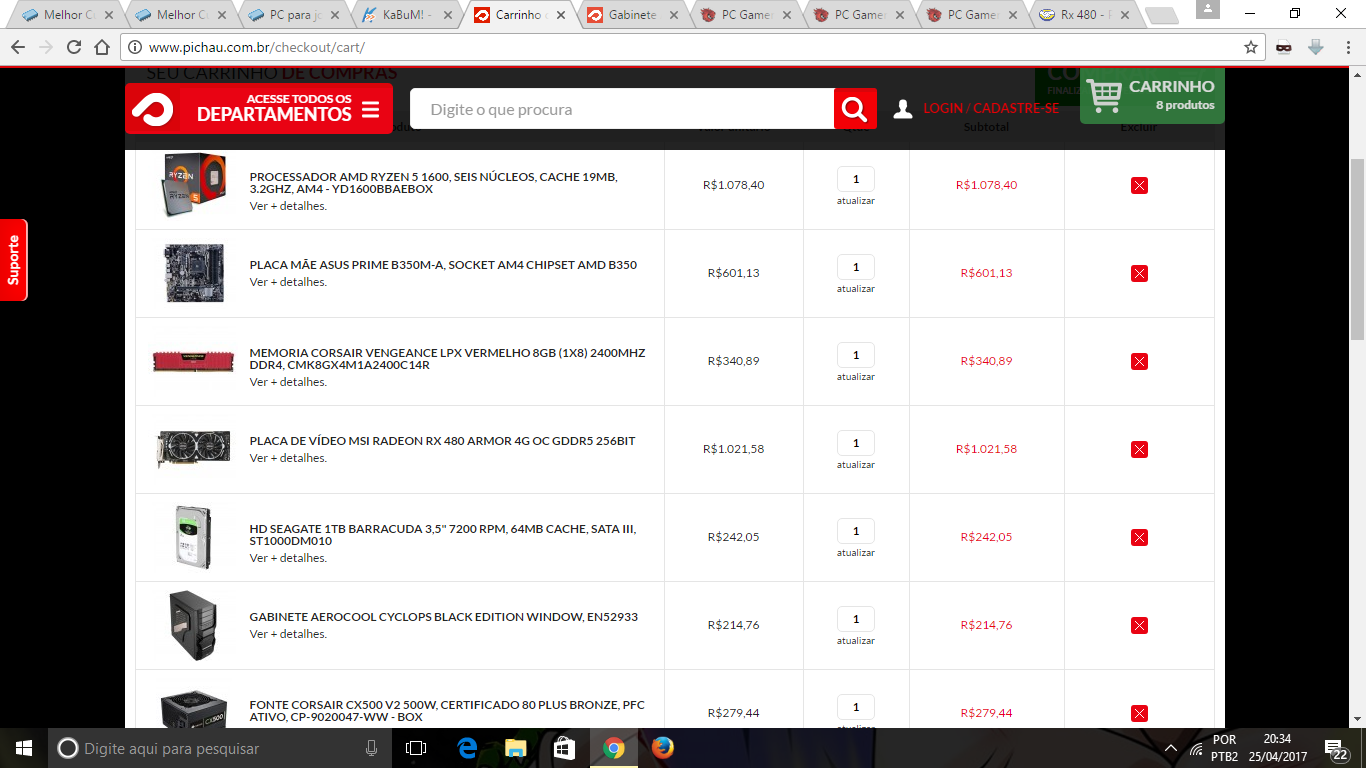Click the browser home icon
1366x768 pixels.
[x=102, y=47]
